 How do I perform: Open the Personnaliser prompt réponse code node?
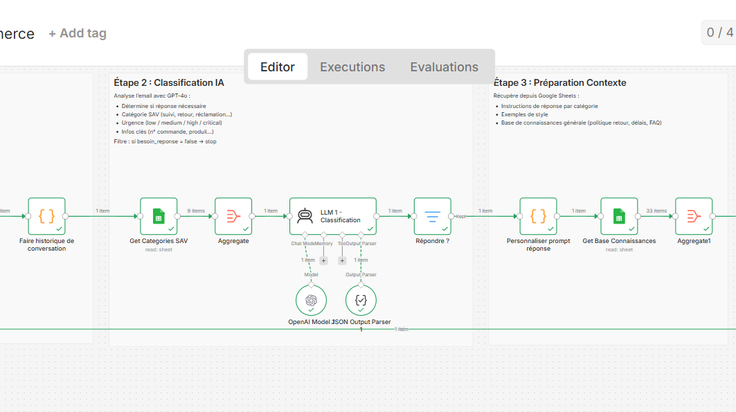538,216
